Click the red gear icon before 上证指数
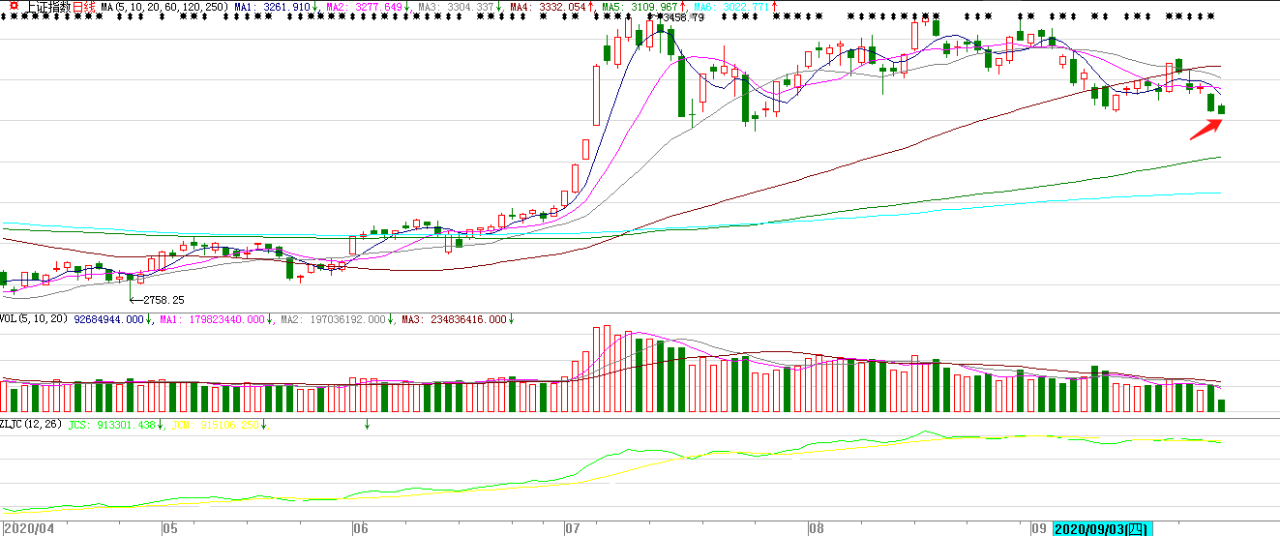 15,6
